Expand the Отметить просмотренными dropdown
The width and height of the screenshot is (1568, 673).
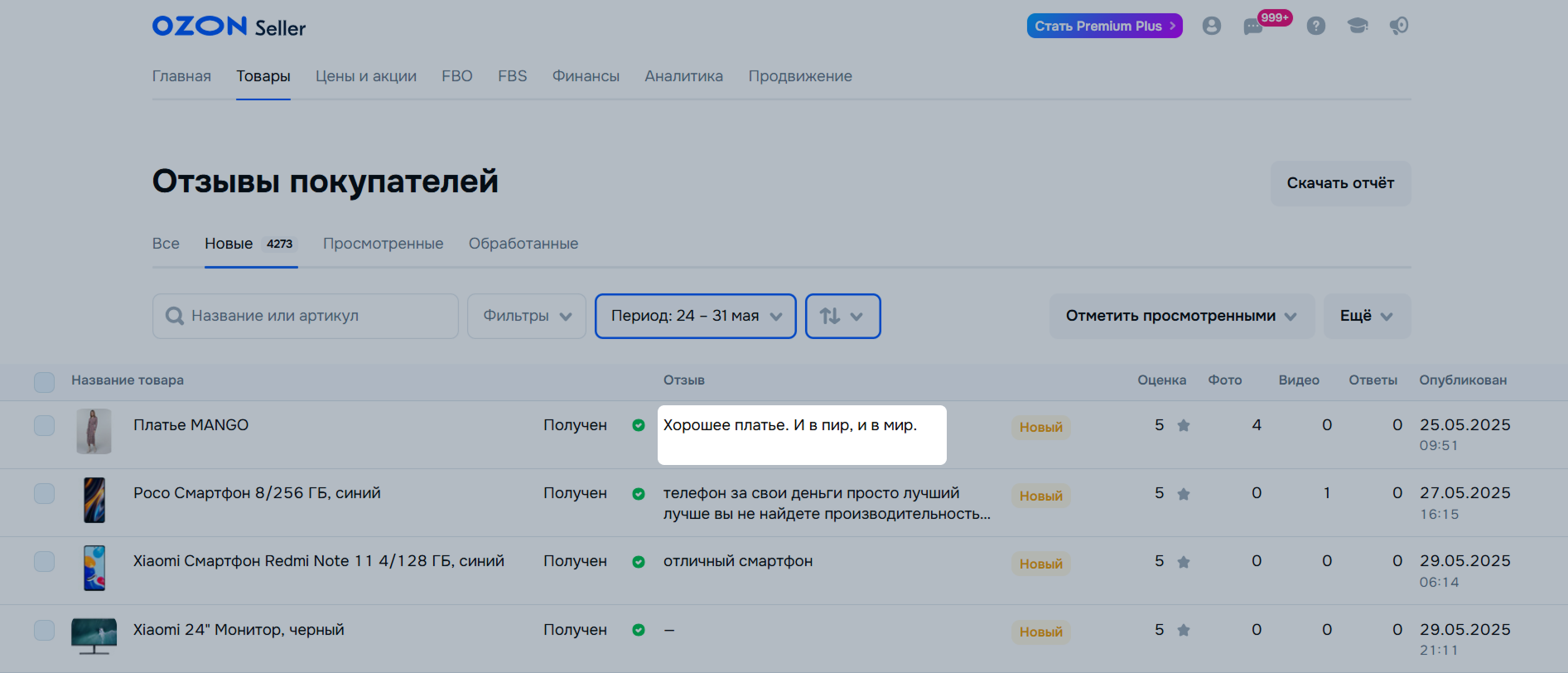pyautogui.click(x=1182, y=316)
